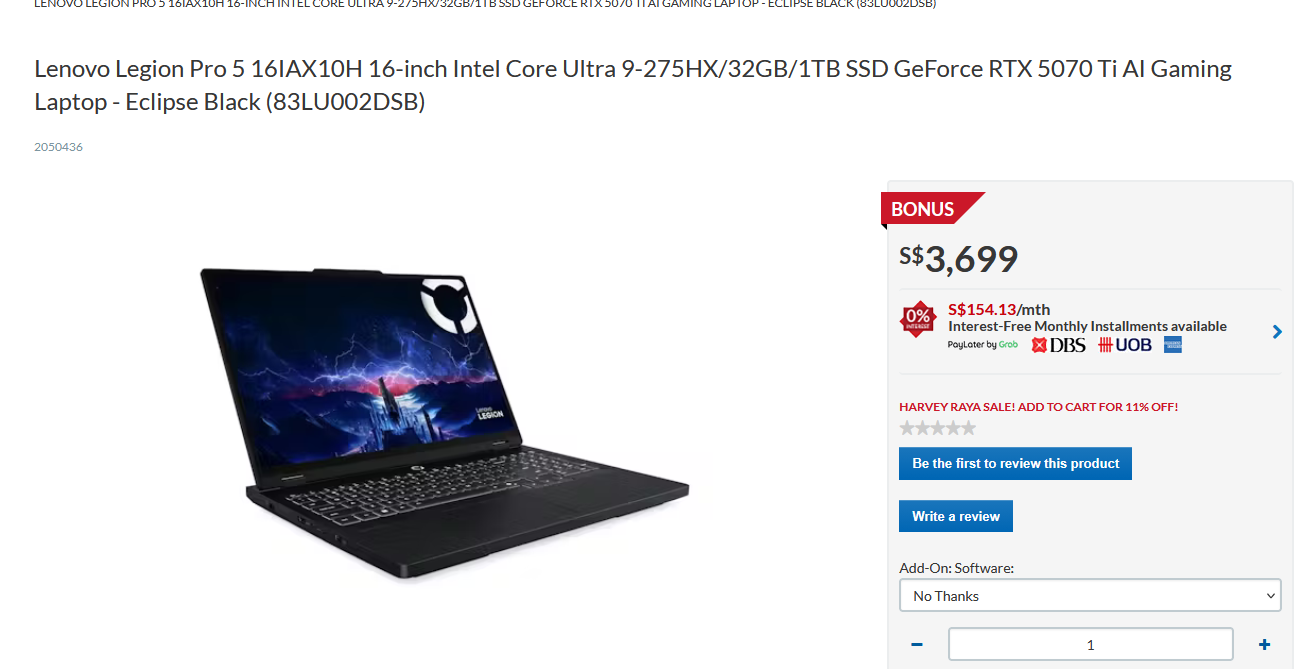This screenshot has width=1305, height=669.
Task: Click the American Express card logo
Action: pos(1173,345)
